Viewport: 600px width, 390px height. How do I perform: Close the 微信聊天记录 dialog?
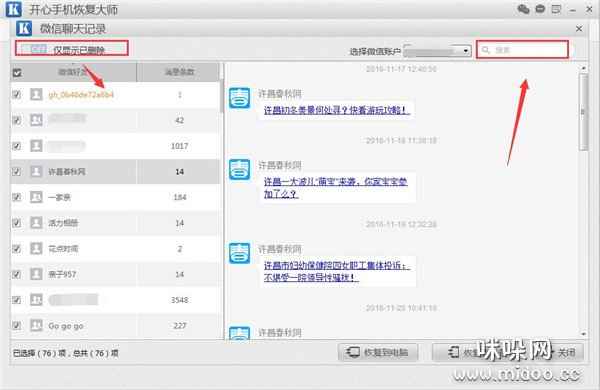pos(579,29)
